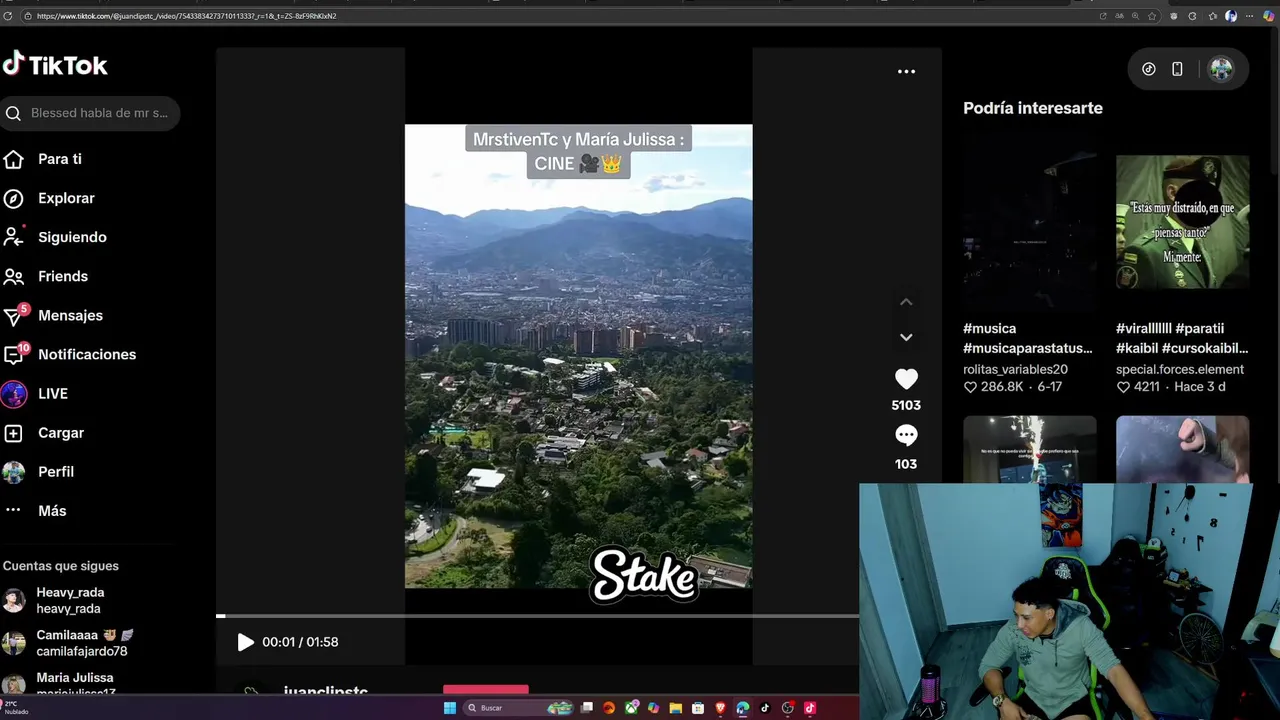
Task: Click weather widget in taskbar corner
Action: click(x=15, y=708)
